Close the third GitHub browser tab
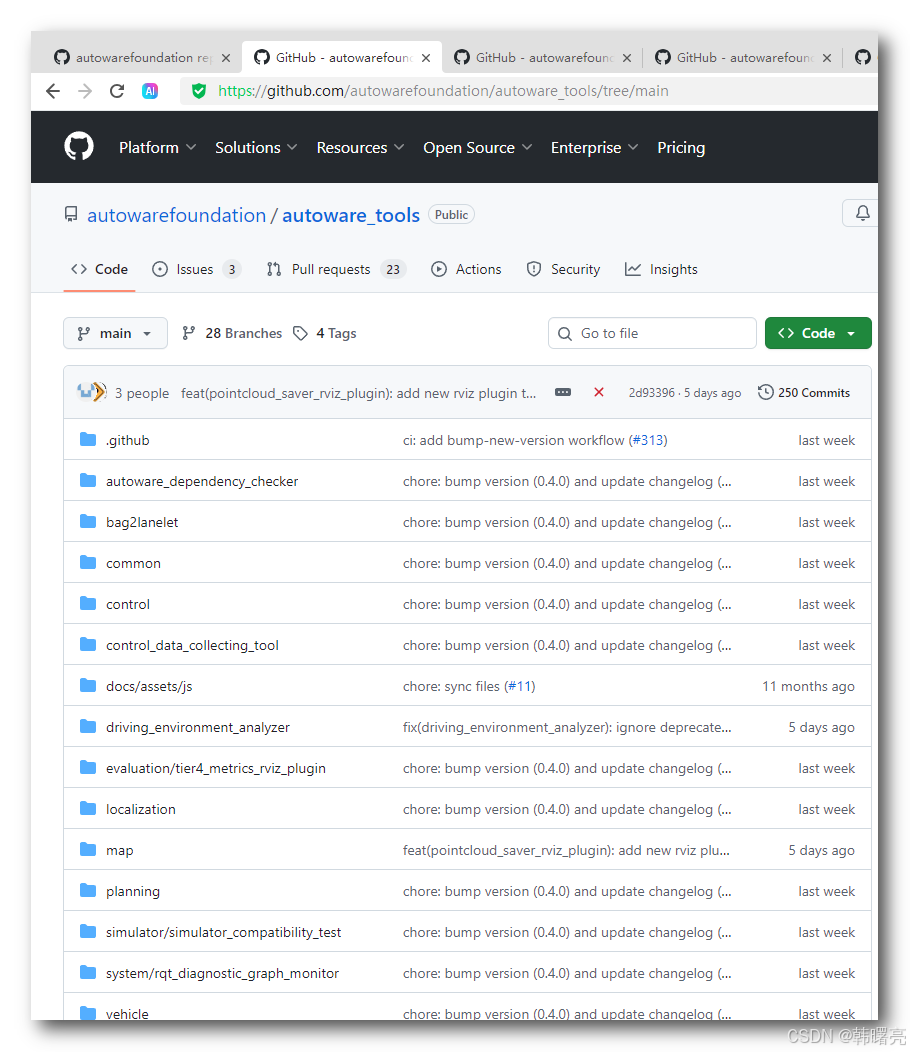 click(x=627, y=58)
